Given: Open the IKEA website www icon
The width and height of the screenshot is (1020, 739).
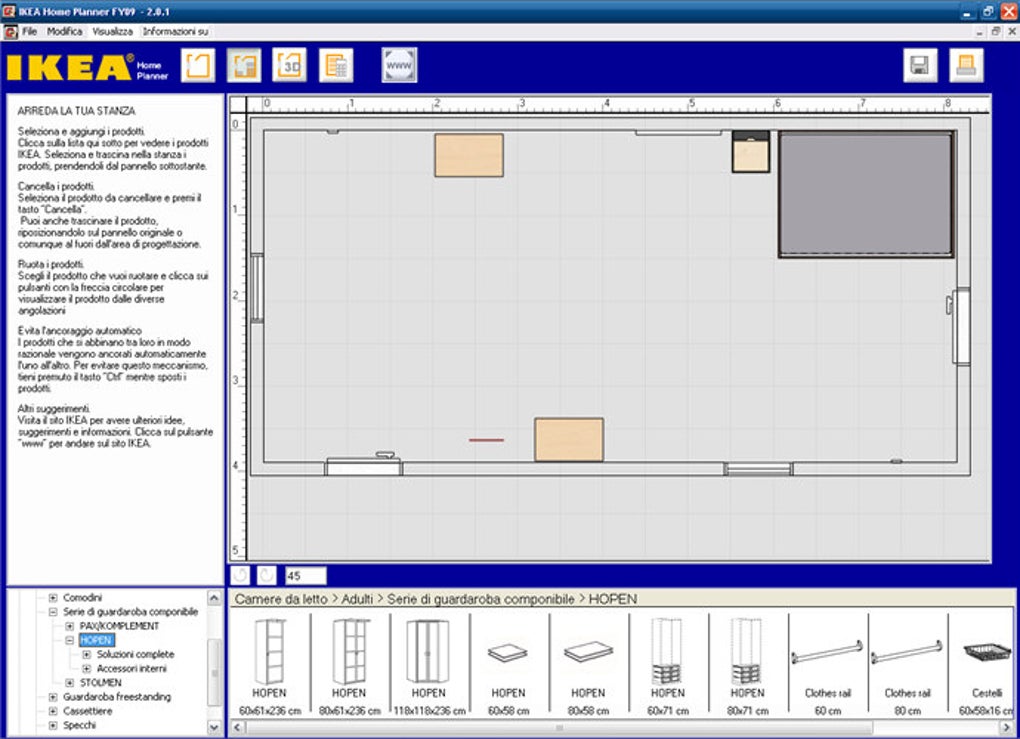Looking at the screenshot, I should tap(399, 66).
